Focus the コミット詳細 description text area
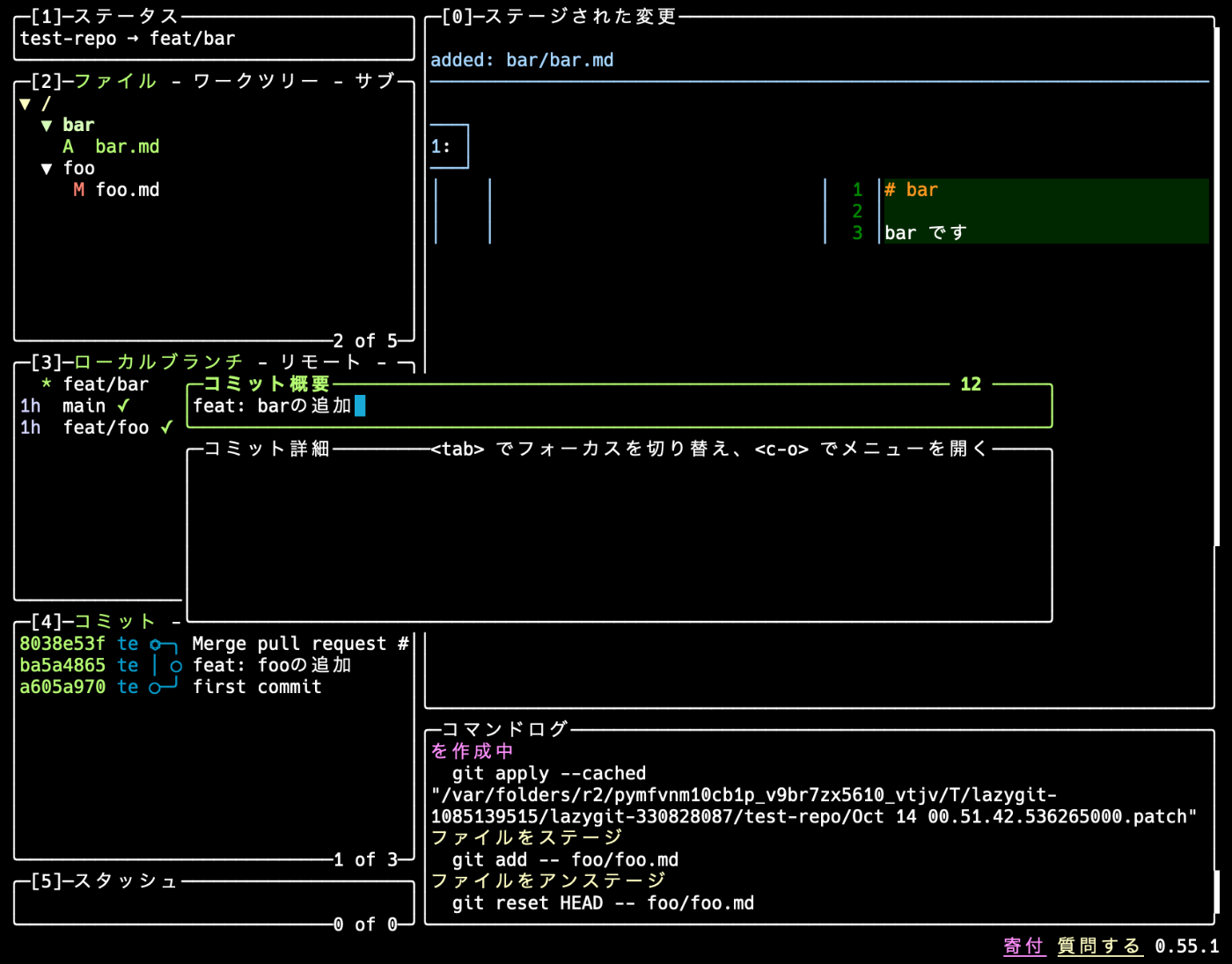 pyautogui.click(x=616, y=537)
